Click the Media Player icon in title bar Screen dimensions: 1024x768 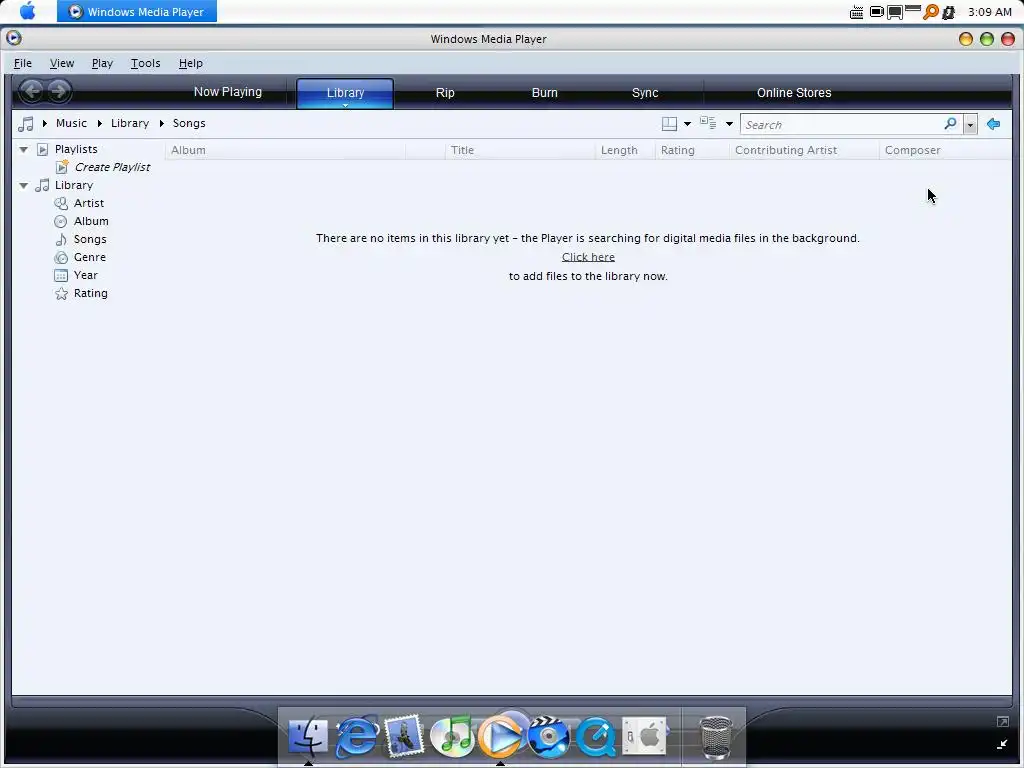[x=14, y=38]
